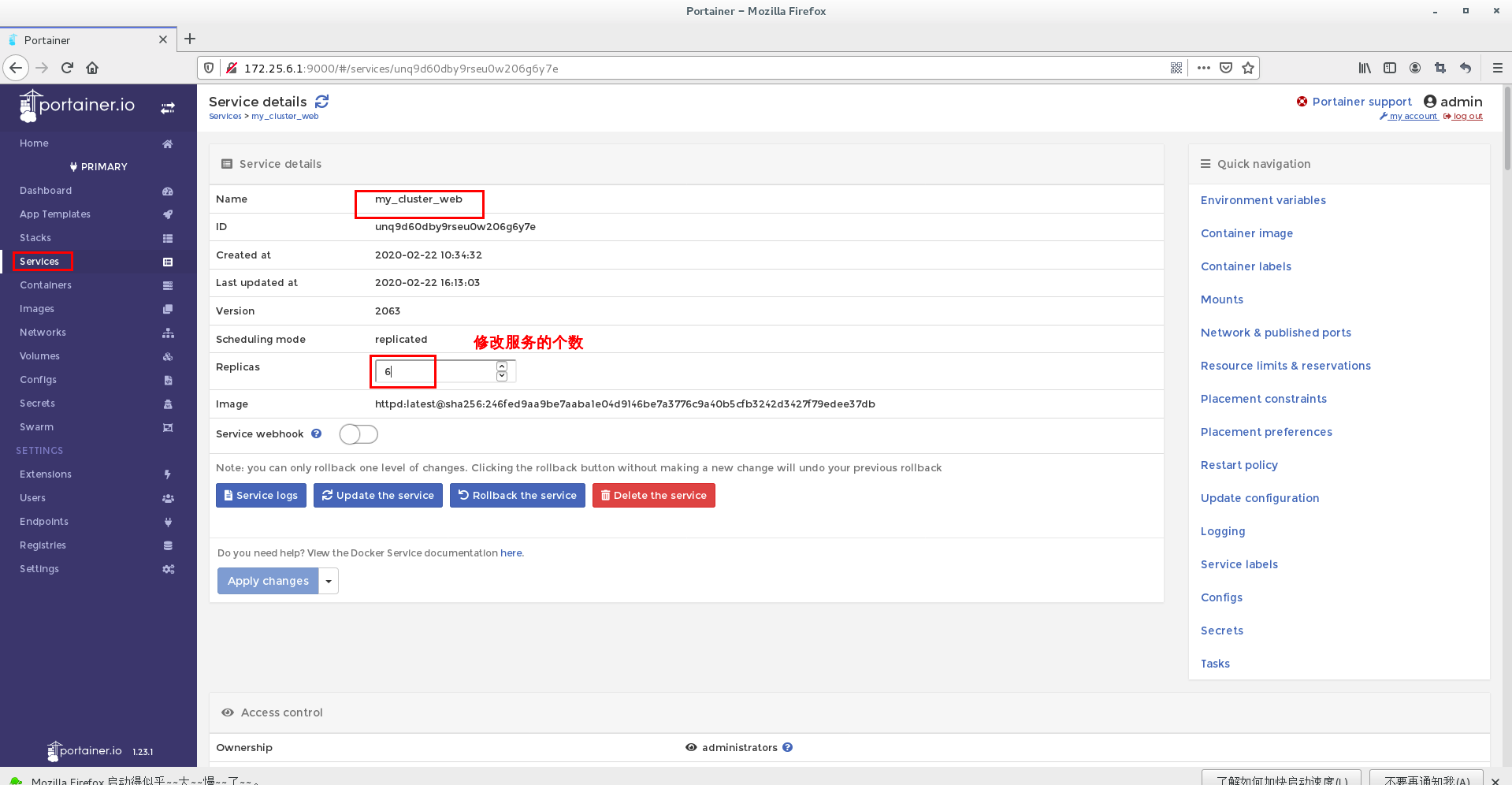Open the Swarm section
Screen dimensions: 1512x785
36,426
